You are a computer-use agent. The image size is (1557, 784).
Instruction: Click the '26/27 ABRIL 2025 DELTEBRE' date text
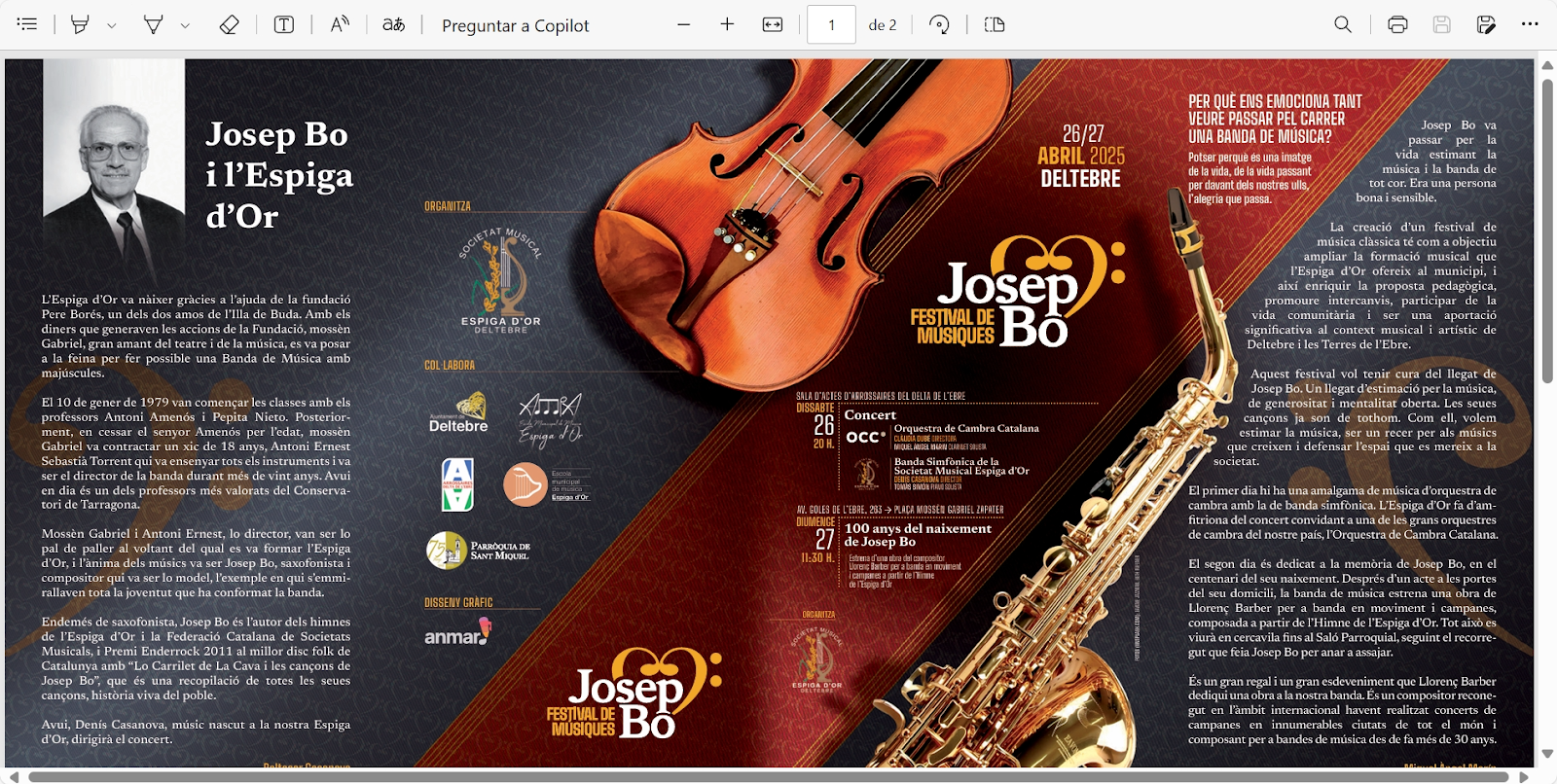[1081, 156]
